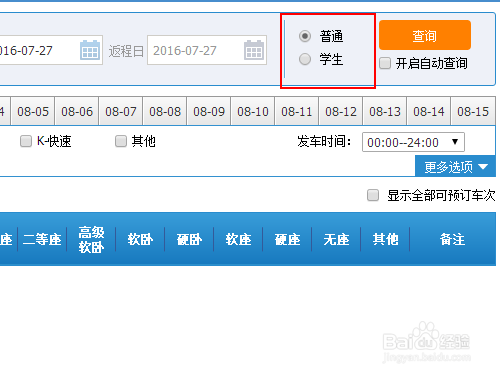Open the departure date calendar icon
500x375 pixels.
(90, 50)
